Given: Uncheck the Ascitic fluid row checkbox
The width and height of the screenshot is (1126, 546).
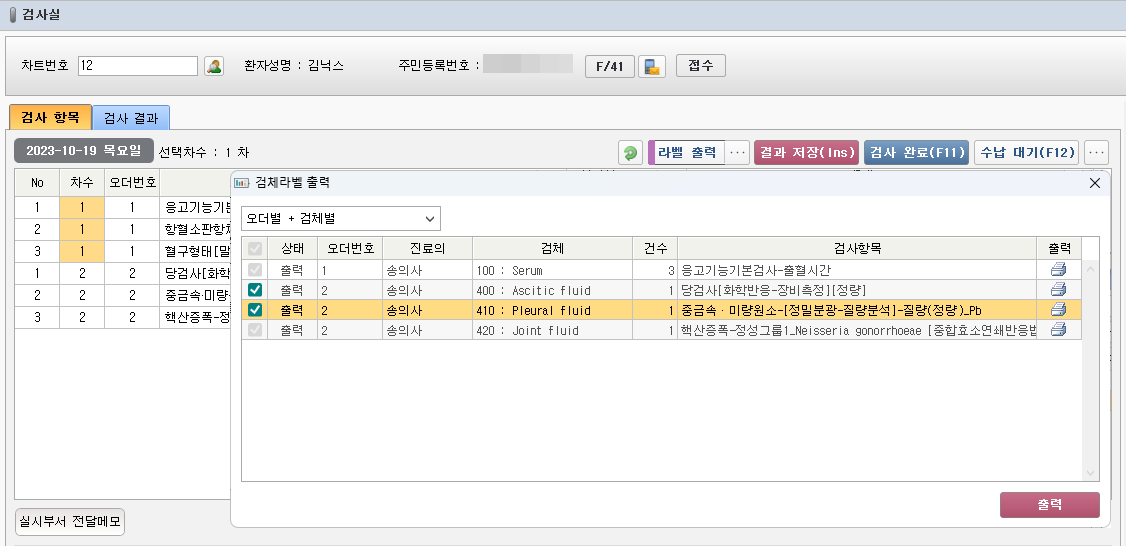Looking at the screenshot, I should pyautogui.click(x=255, y=290).
